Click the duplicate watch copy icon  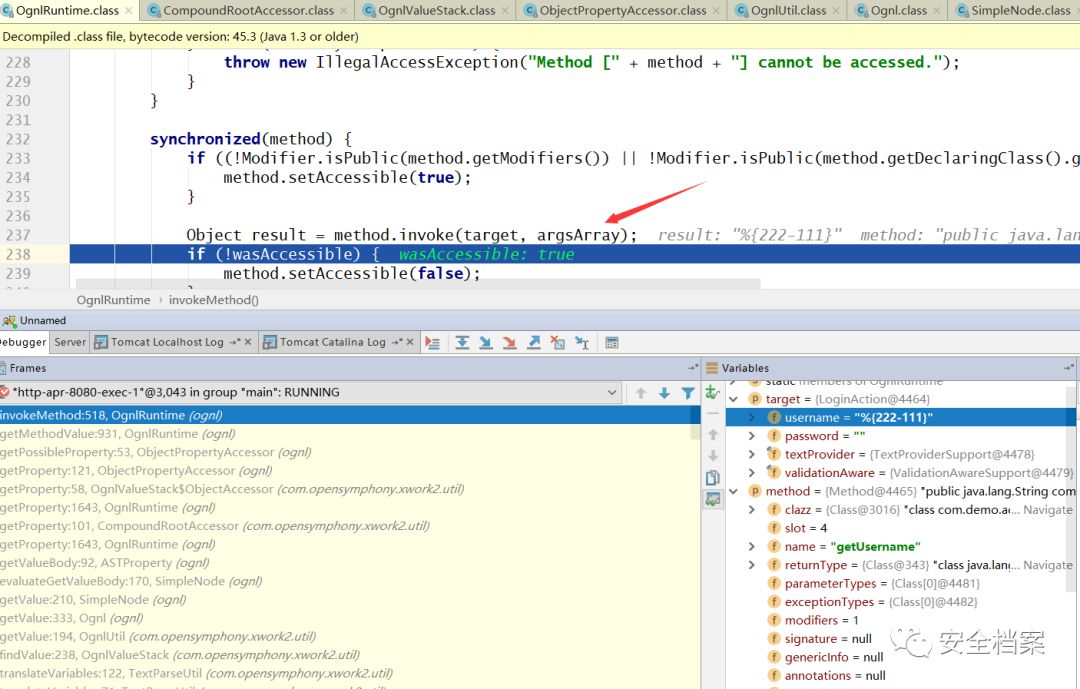click(x=713, y=477)
